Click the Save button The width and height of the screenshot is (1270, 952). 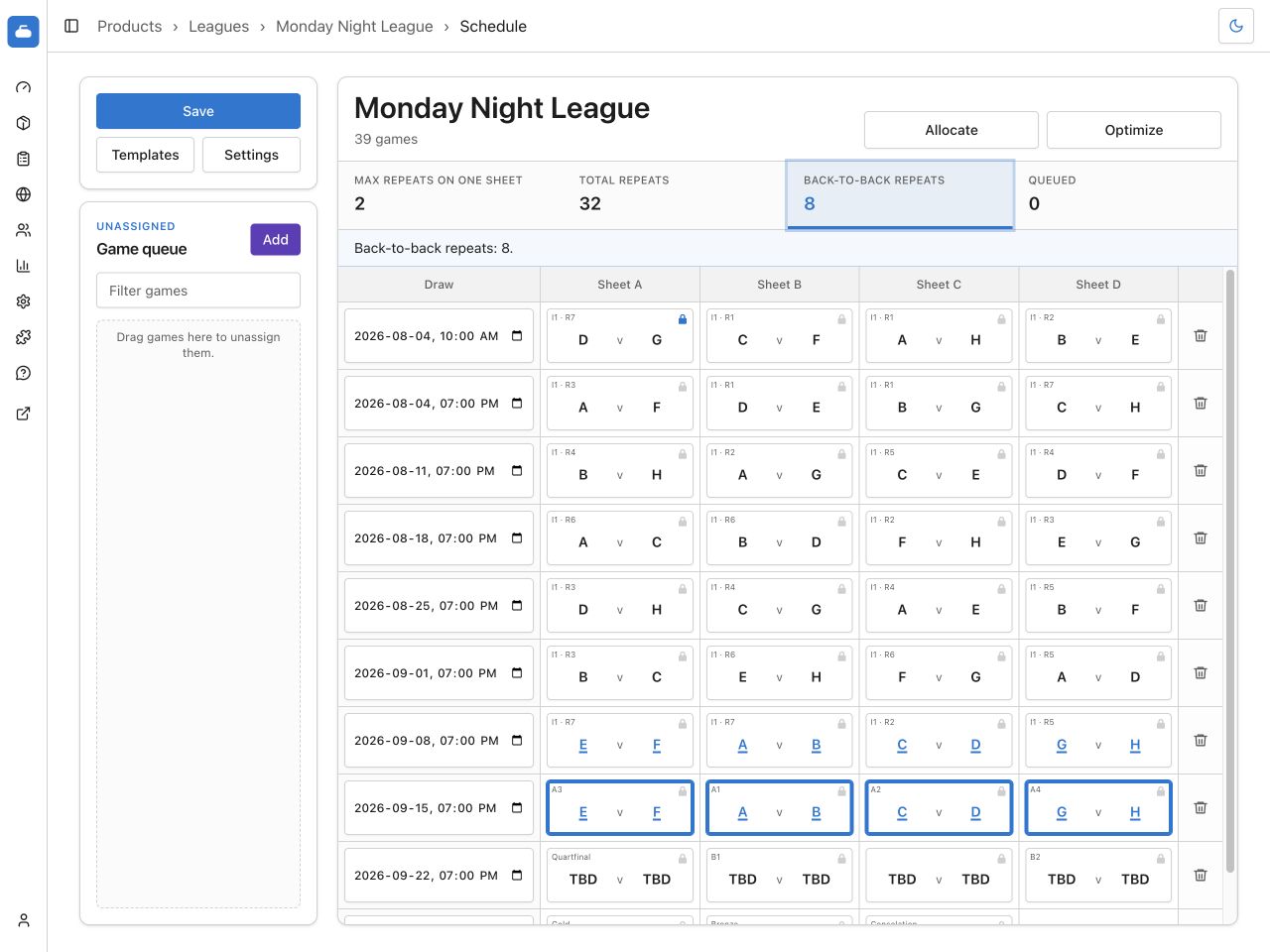click(x=198, y=111)
